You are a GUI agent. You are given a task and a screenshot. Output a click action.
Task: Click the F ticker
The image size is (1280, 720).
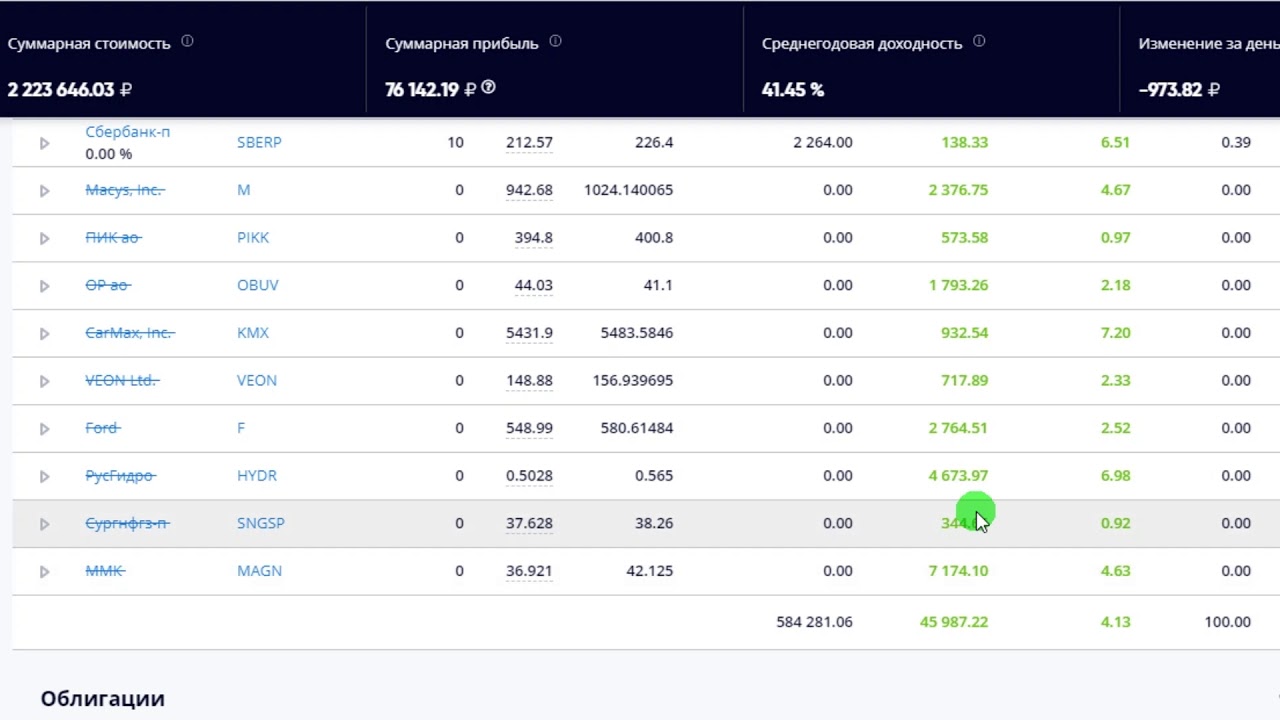241,427
